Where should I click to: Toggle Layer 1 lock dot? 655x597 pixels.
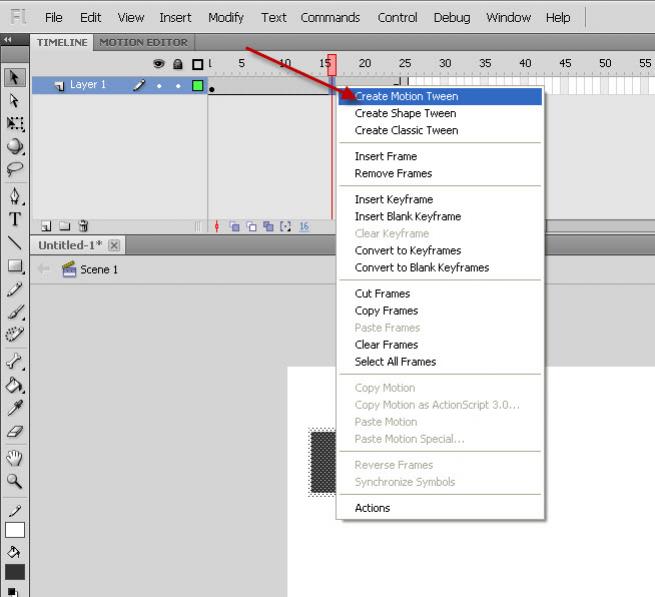coord(178,86)
